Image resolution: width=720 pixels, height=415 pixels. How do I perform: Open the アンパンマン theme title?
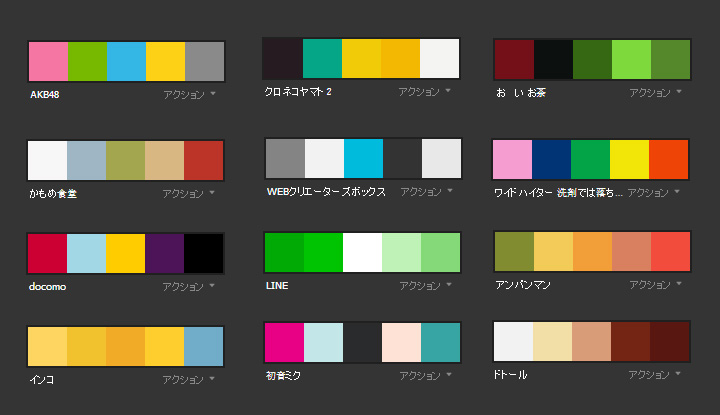523,285
